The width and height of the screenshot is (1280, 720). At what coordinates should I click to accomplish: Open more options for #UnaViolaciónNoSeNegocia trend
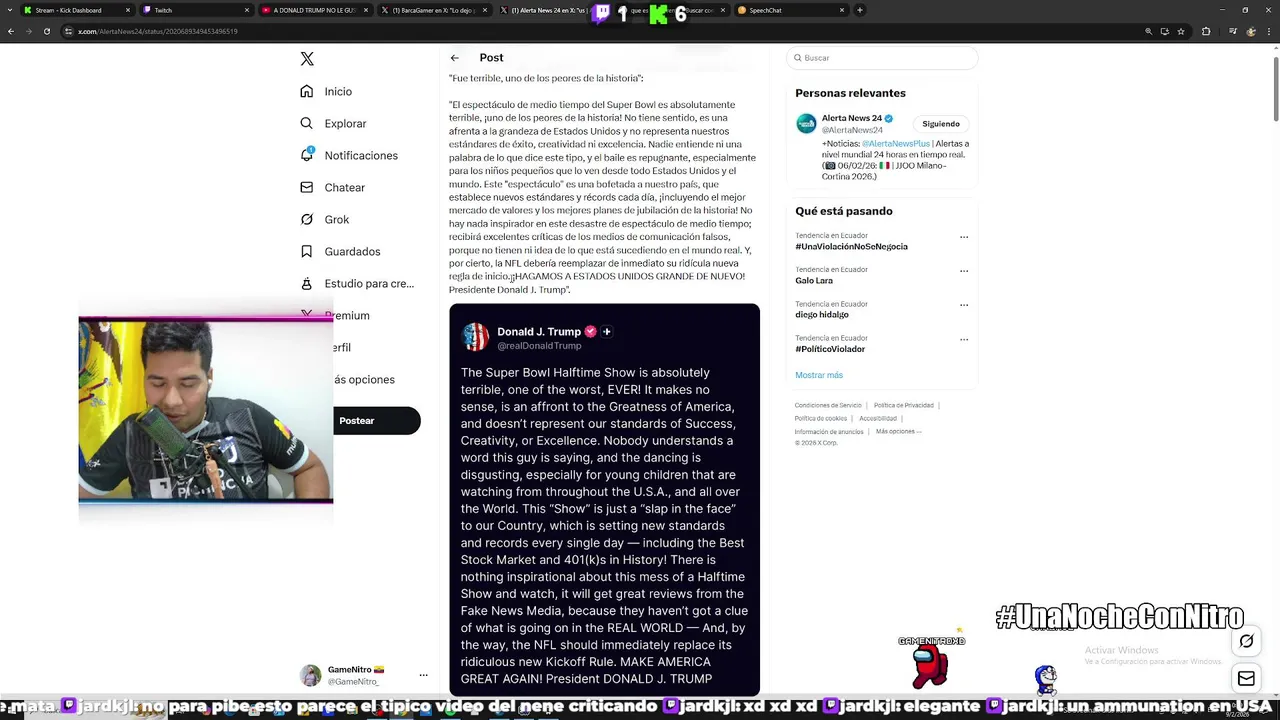pos(964,237)
